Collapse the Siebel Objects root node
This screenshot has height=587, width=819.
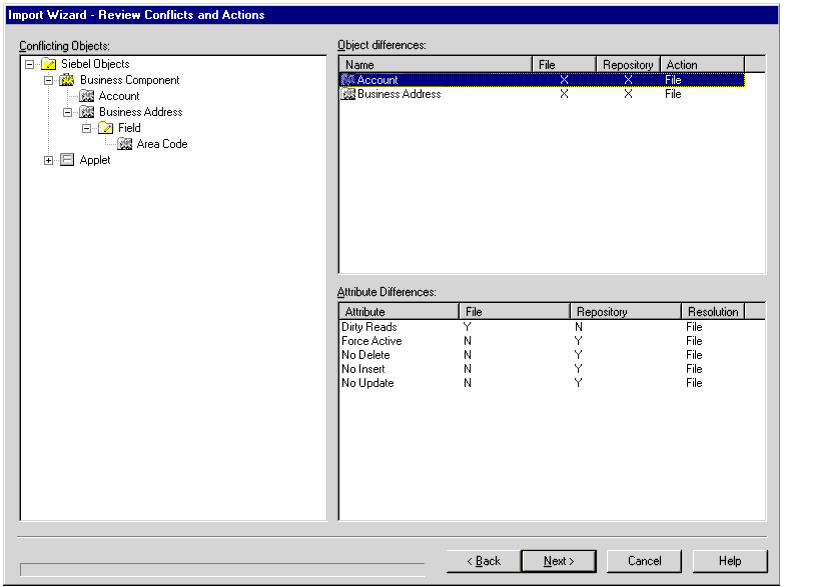[x=30, y=64]
